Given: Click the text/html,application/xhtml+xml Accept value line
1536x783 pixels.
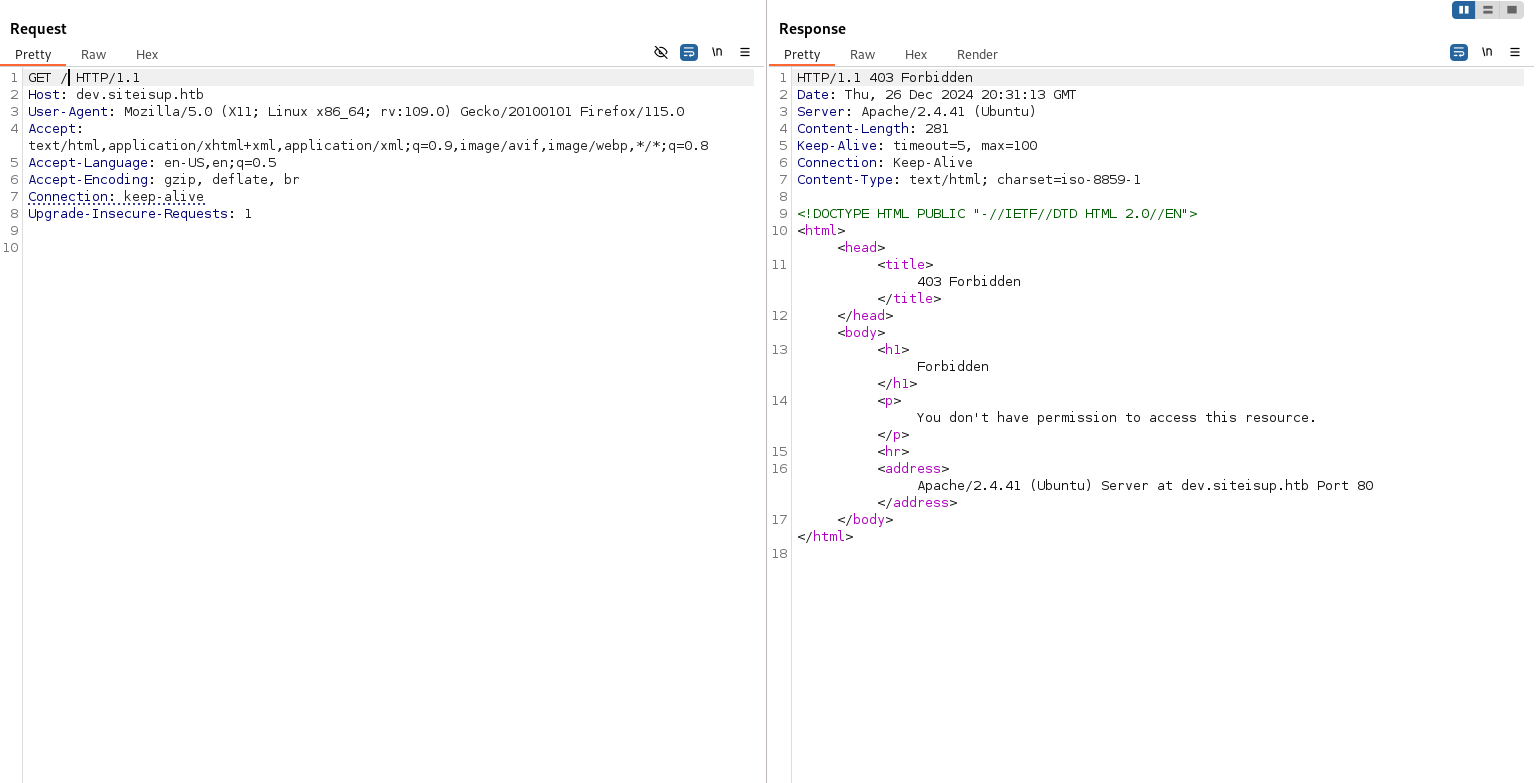Looking at the screenshot, I should (x=368, y=145).
